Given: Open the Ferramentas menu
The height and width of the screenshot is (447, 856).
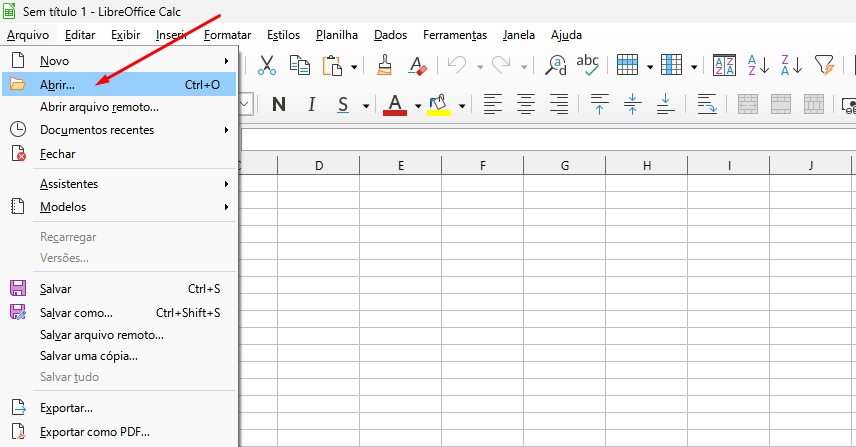Looking at the screenshot, I should click(x=454, y=35).
